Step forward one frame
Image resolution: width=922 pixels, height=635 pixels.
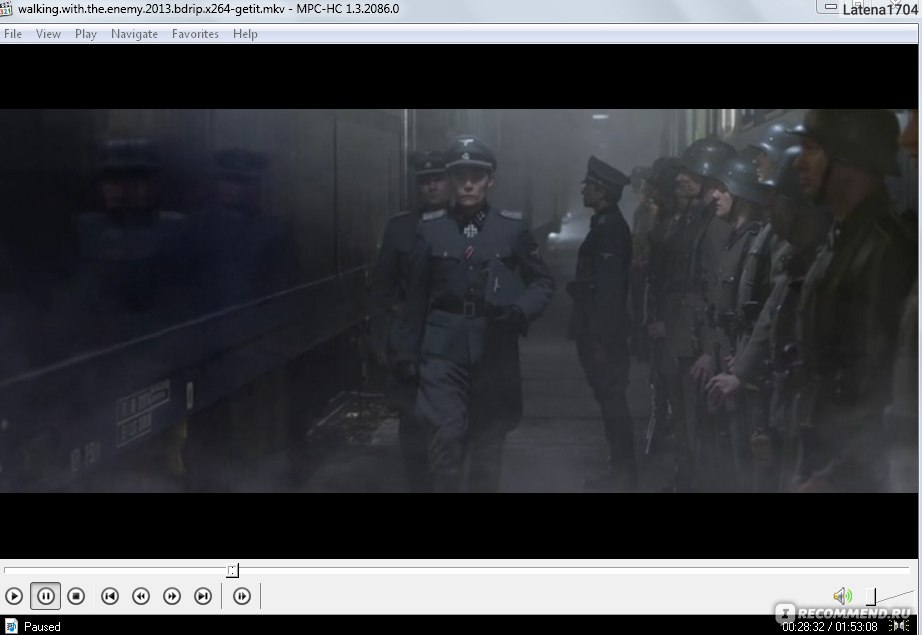(x=242, y=596)
